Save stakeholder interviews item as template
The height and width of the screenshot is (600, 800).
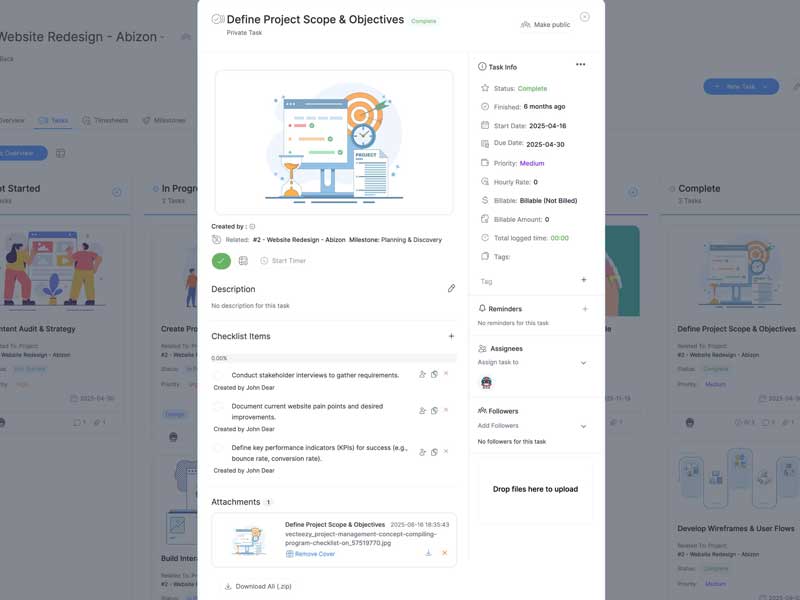click(434, 374)
